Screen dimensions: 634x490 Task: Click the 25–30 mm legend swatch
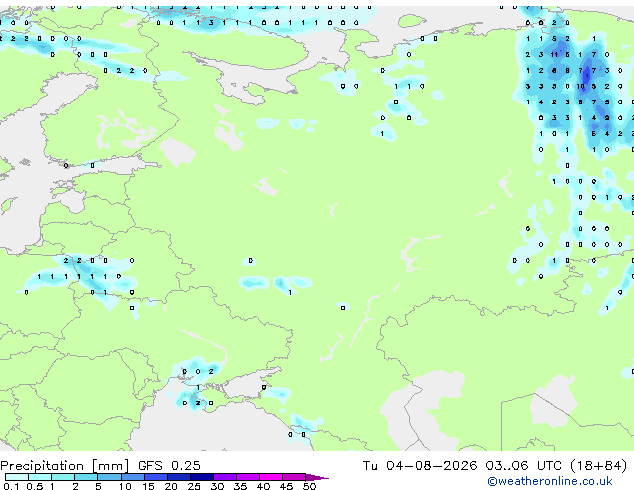pyautogui.click(x=201, y=477)
